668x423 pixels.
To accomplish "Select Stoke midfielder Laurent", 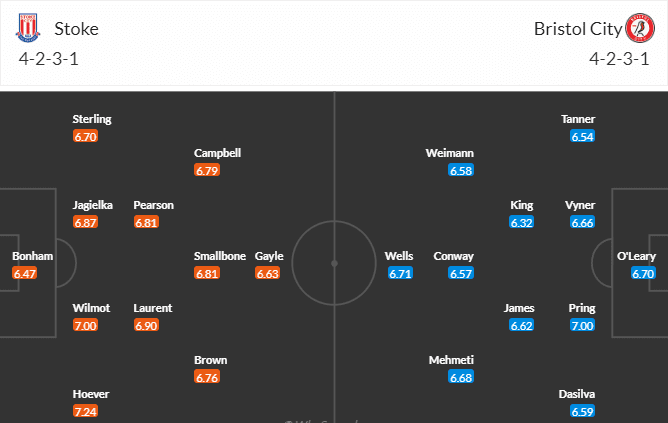I will click(x=153, y=308).
